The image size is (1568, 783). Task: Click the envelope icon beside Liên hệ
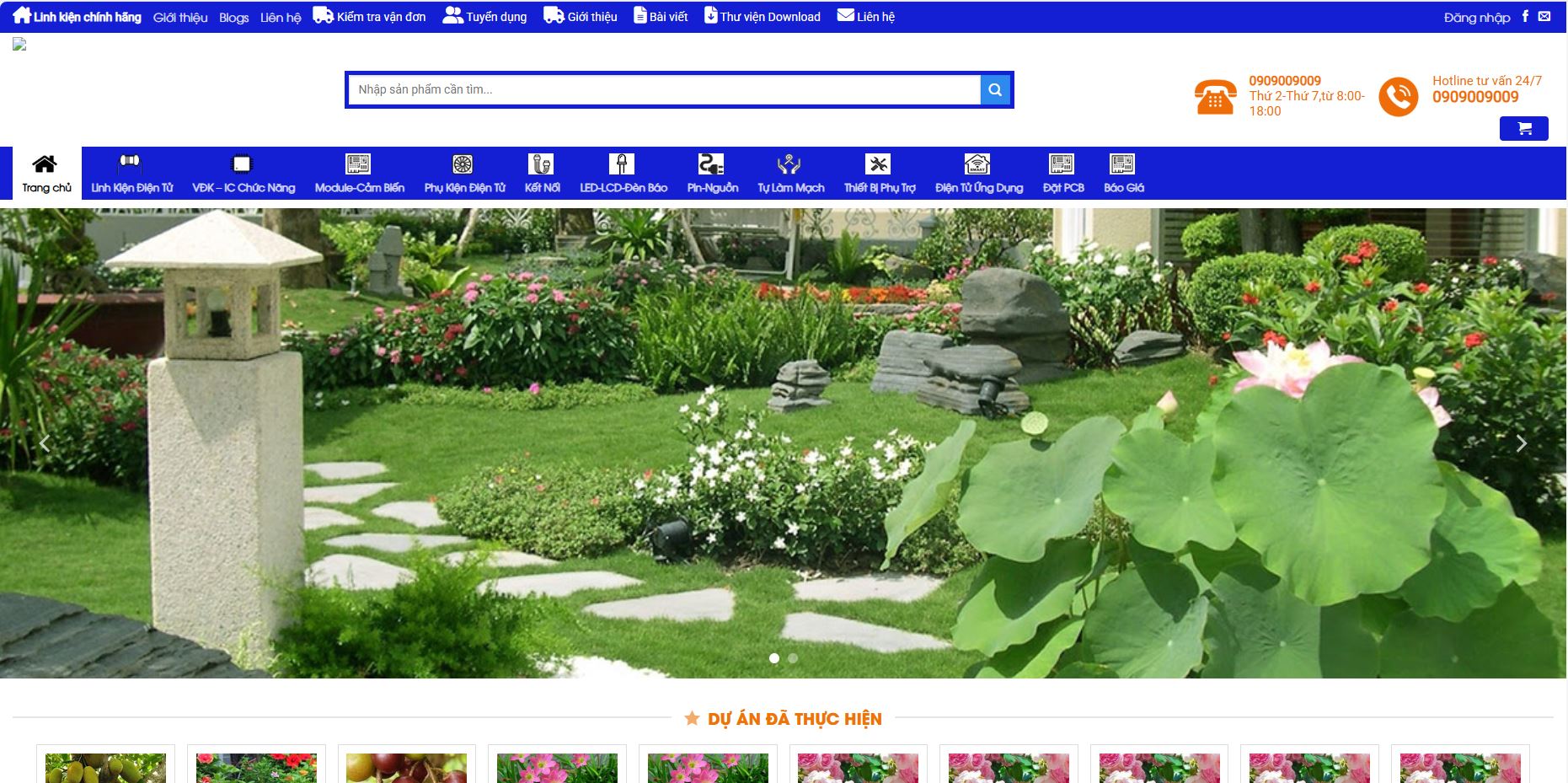pyautogui.click(x=845, y=15)
